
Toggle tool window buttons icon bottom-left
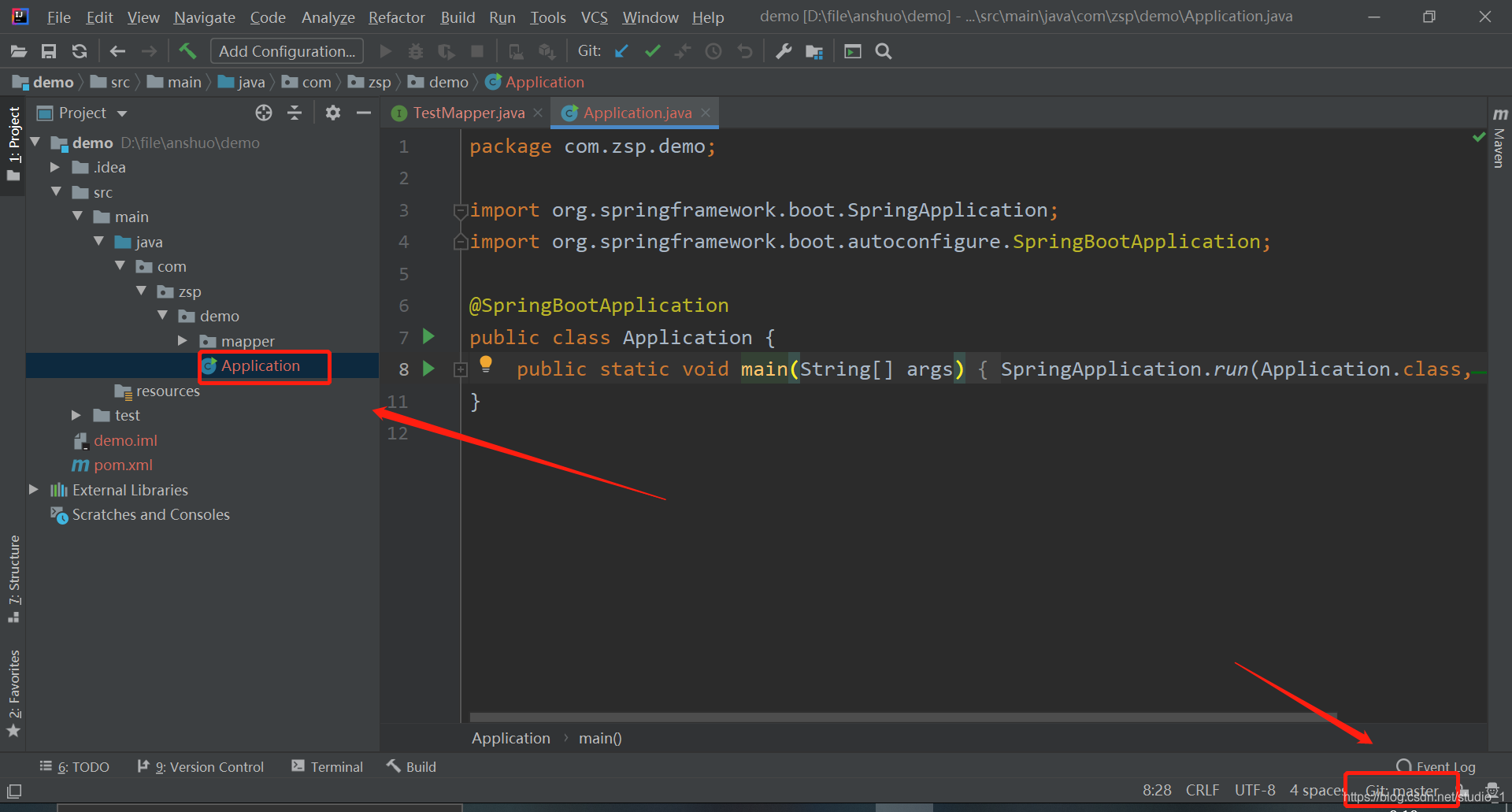click(x=14, y=791)
